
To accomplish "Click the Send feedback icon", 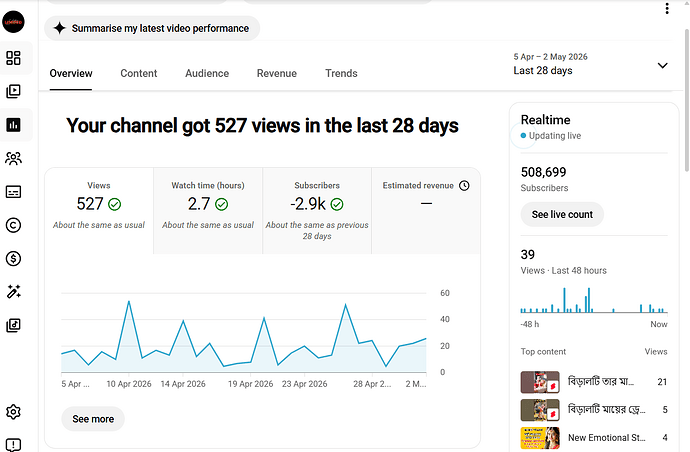I will click(x=13, y=445).
